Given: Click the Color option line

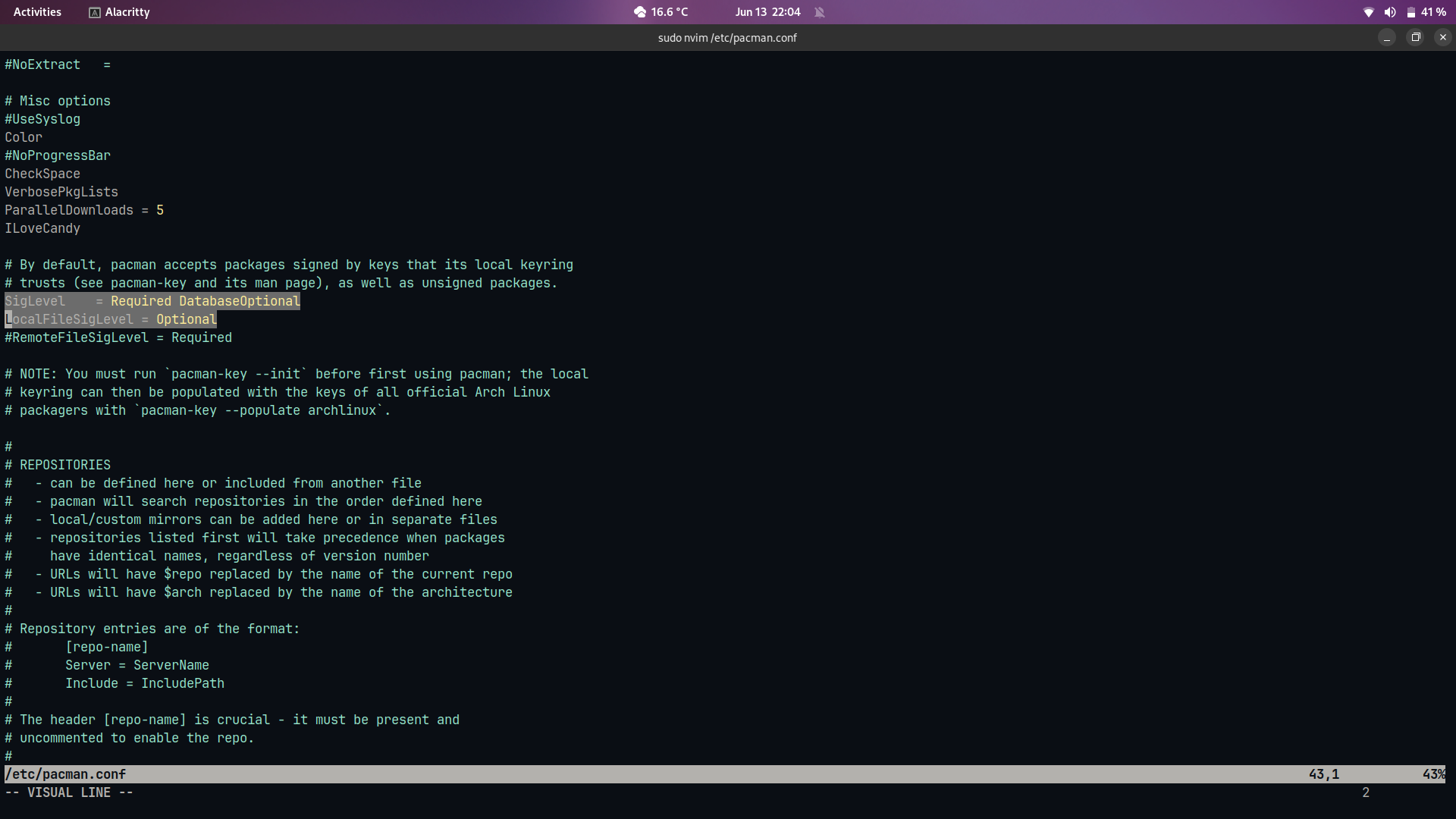Looking at the screenshot, I should (24, 137).
